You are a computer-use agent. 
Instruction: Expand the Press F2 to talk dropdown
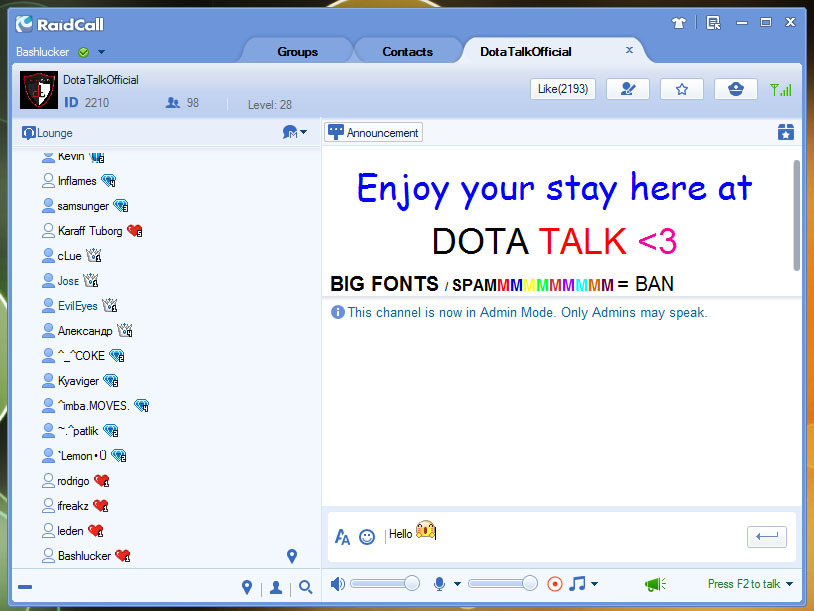[x=790, y=584]
